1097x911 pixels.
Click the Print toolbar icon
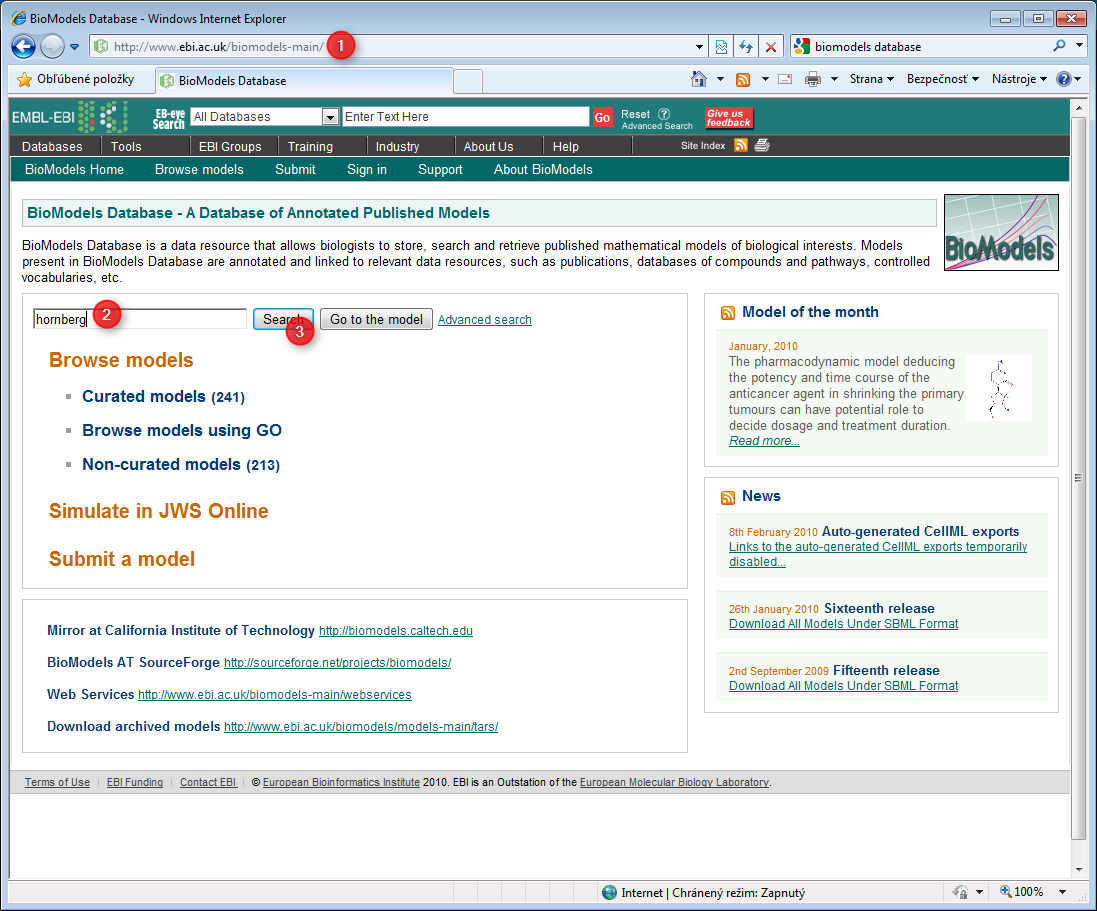tap(812, 79)
